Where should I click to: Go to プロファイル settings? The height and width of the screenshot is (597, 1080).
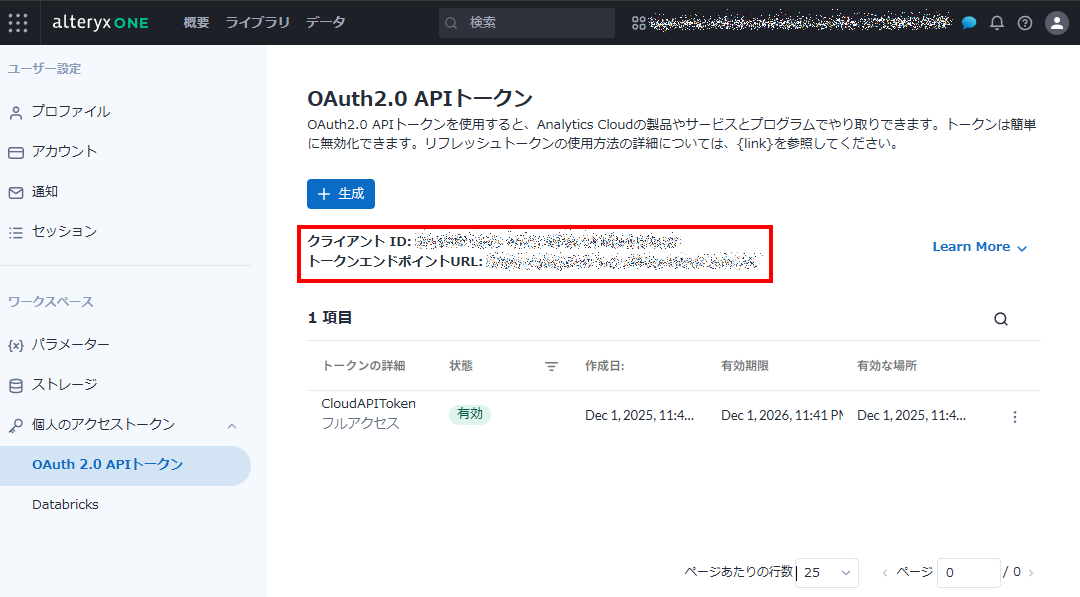point(70,112)
